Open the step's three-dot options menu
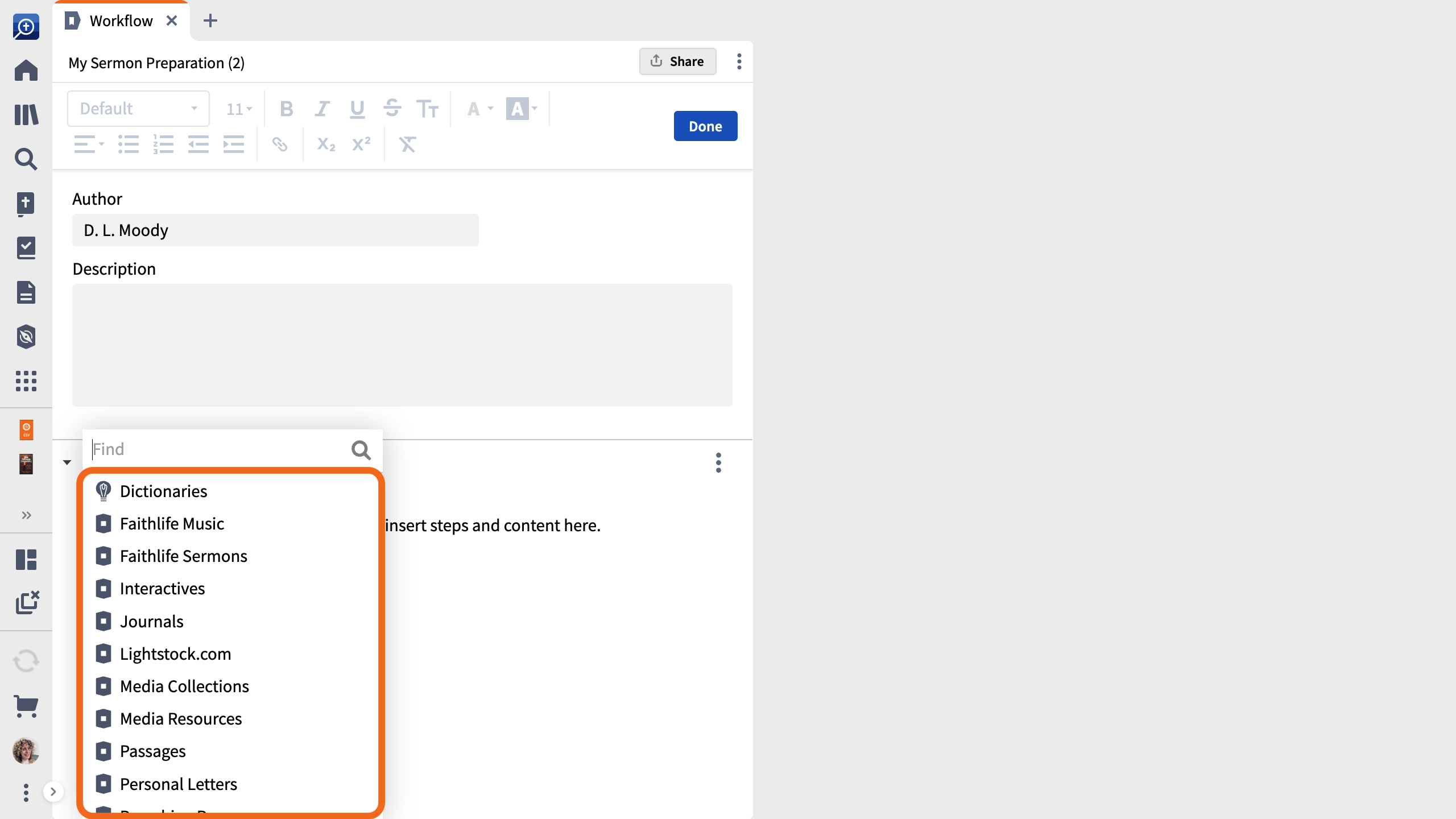Image resolution: width=1456 pixels, height=819 pixels. (719, 463)
